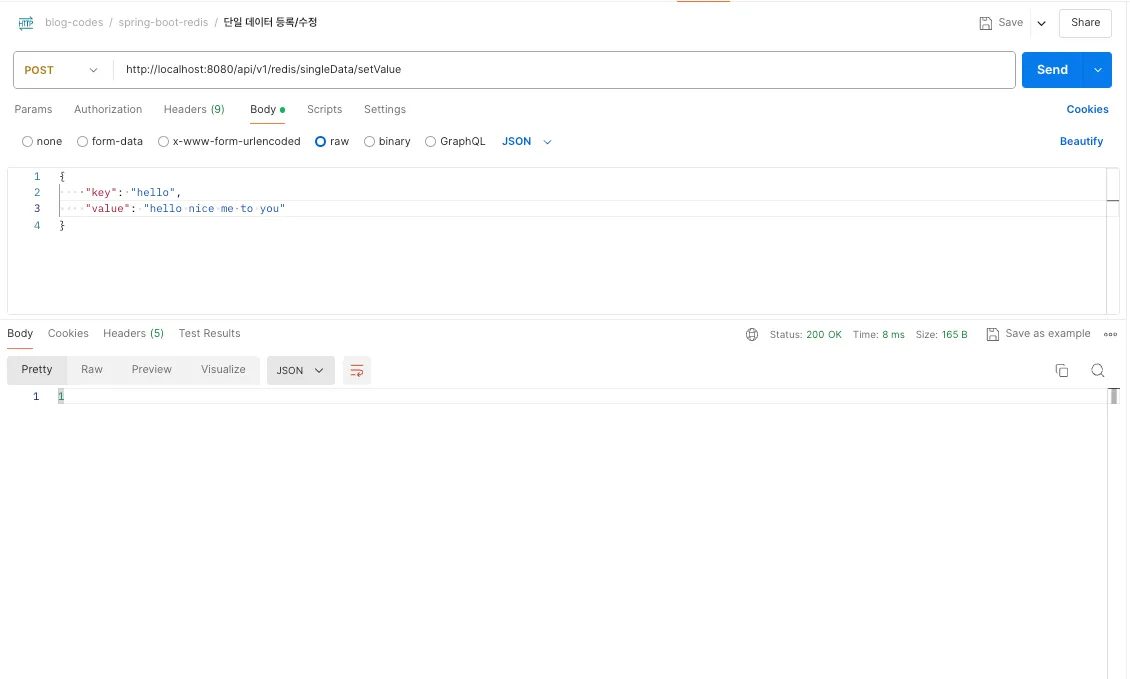
Task: Open the POST method dropdown
Action: pyautogui.click(x=61, y=70)
